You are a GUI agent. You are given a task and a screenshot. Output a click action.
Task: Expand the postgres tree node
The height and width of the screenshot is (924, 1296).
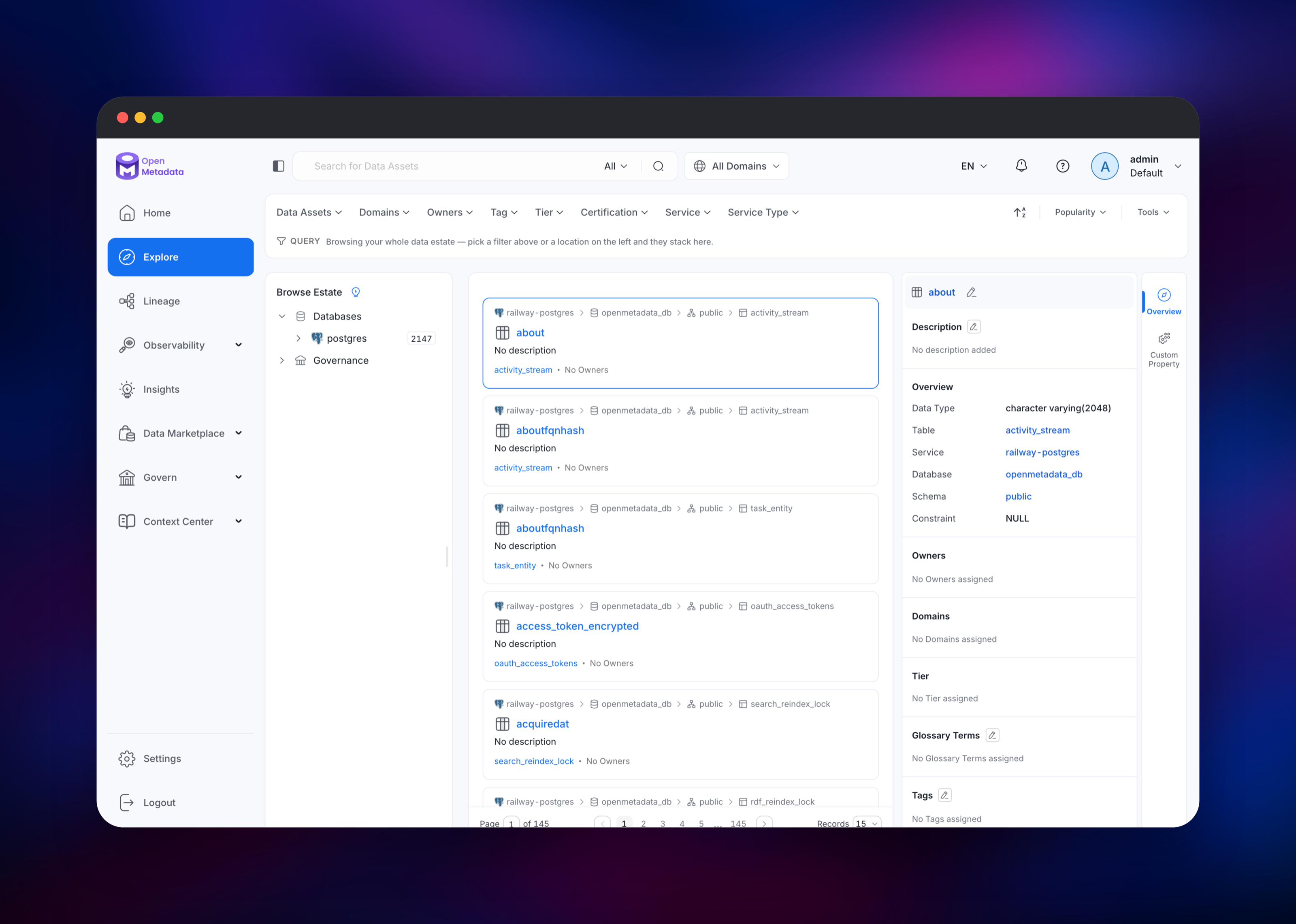click(298, 339)
